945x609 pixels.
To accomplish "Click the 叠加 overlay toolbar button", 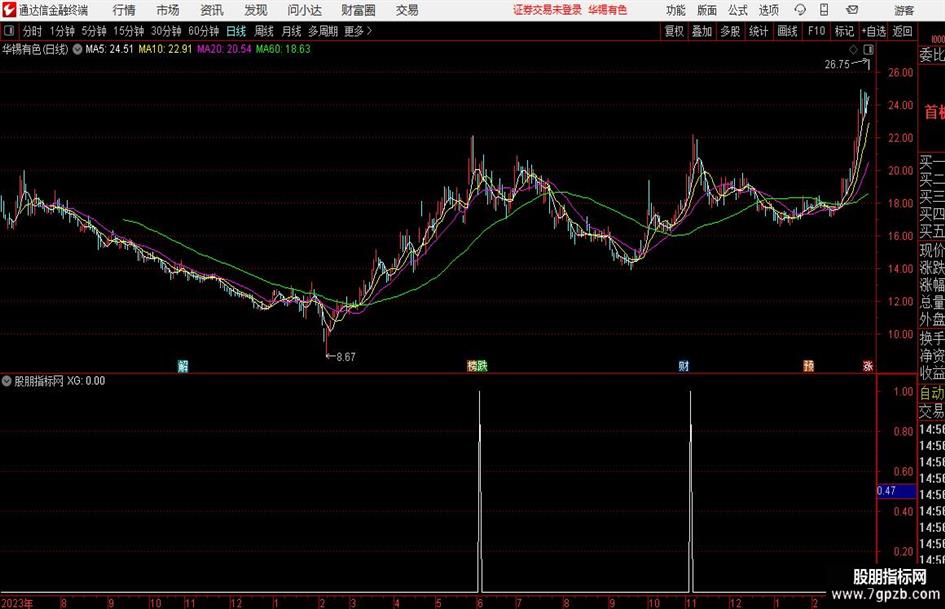I will point(702,31).
